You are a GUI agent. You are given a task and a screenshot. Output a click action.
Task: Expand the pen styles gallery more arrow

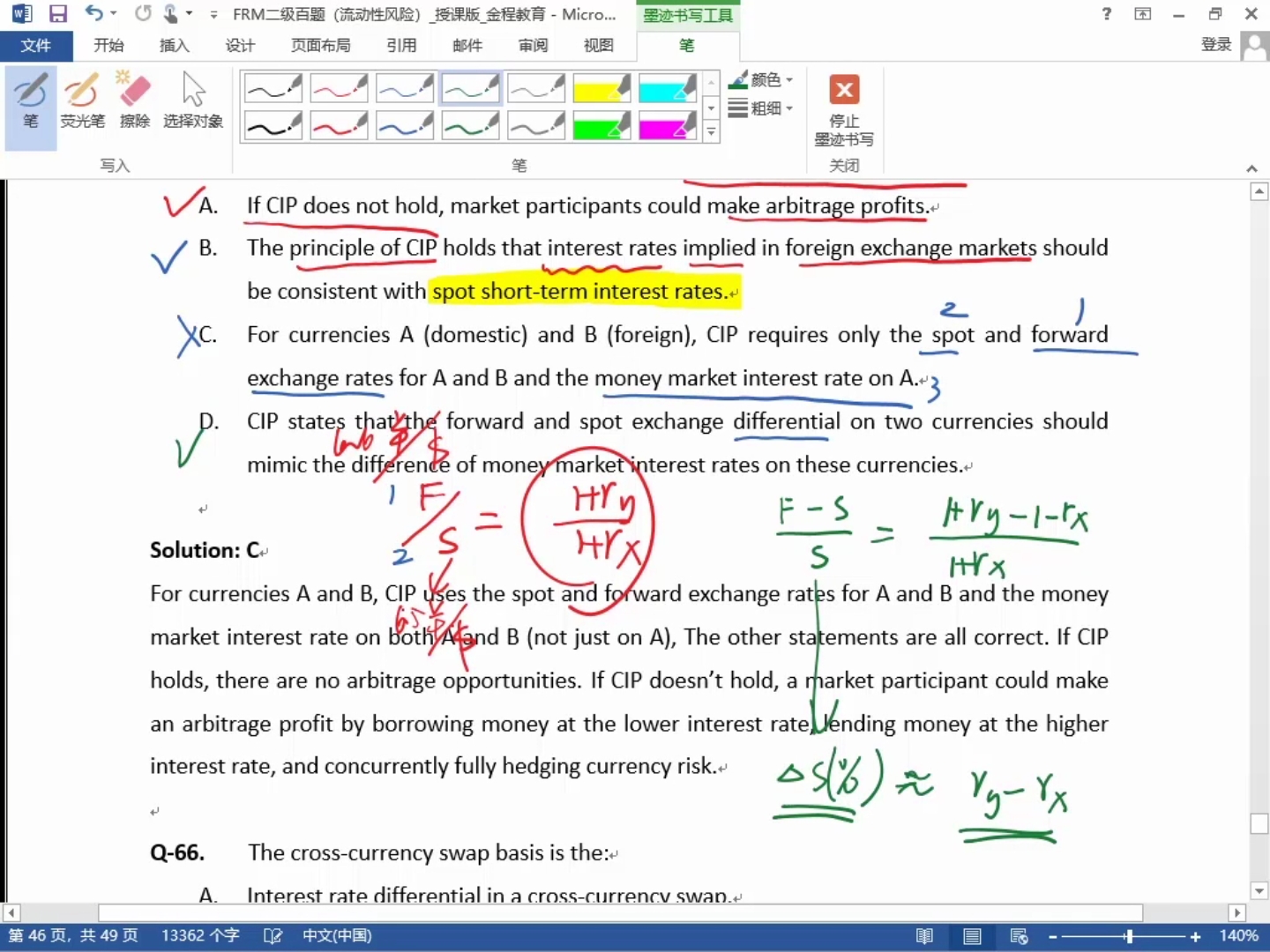711,132
